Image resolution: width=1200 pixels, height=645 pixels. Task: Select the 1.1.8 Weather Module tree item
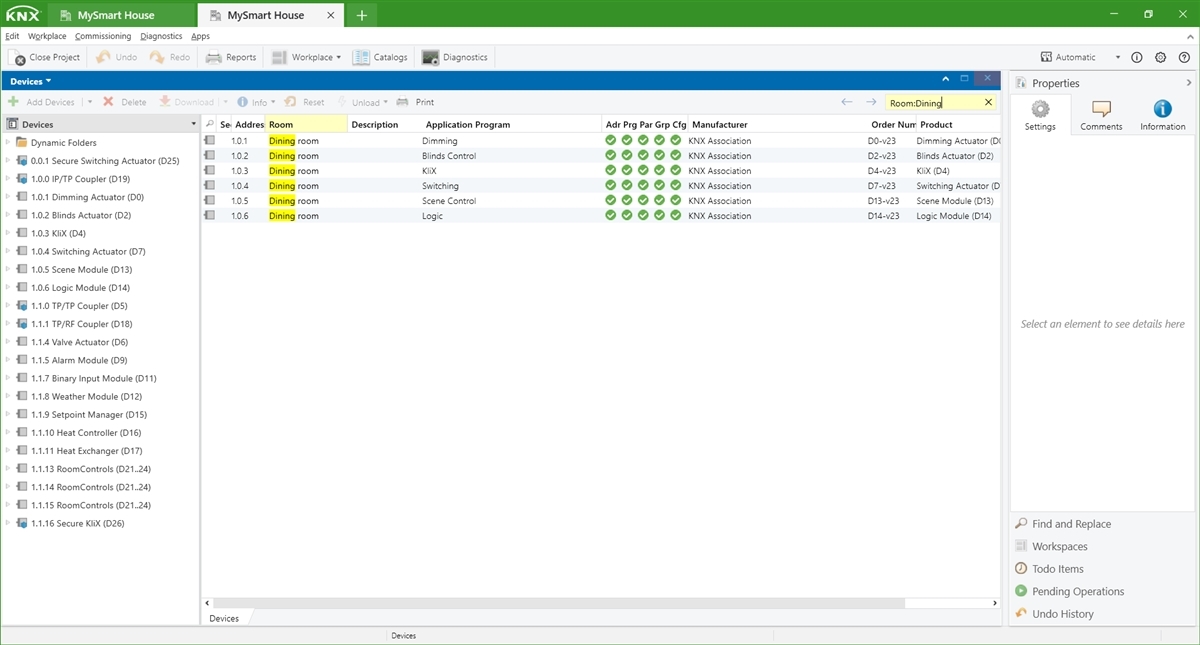(x=86, y=396)
